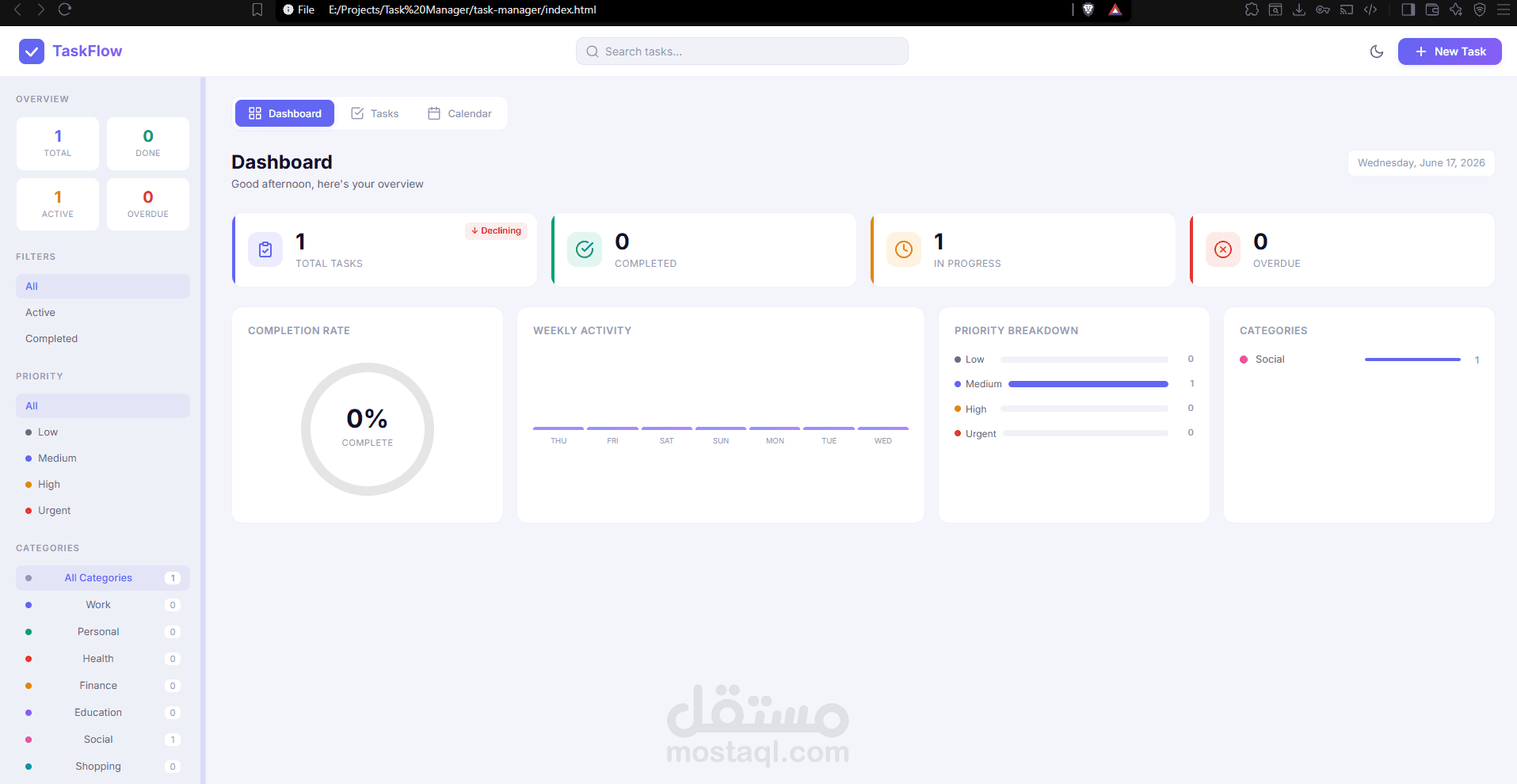Select All Categories in sidebar
Screen dimensions: 1517x784
pyautogui.click(x=103, y=578)
